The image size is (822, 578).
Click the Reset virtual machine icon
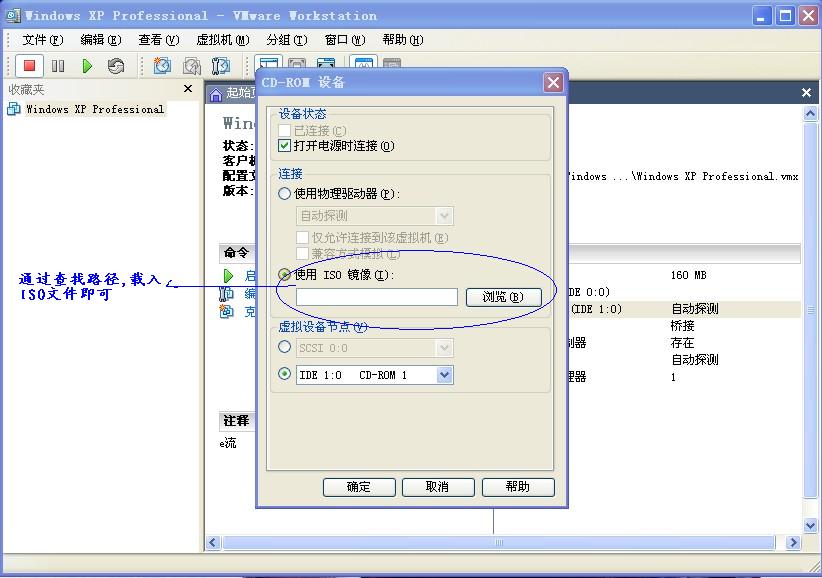tap(116, 66)
